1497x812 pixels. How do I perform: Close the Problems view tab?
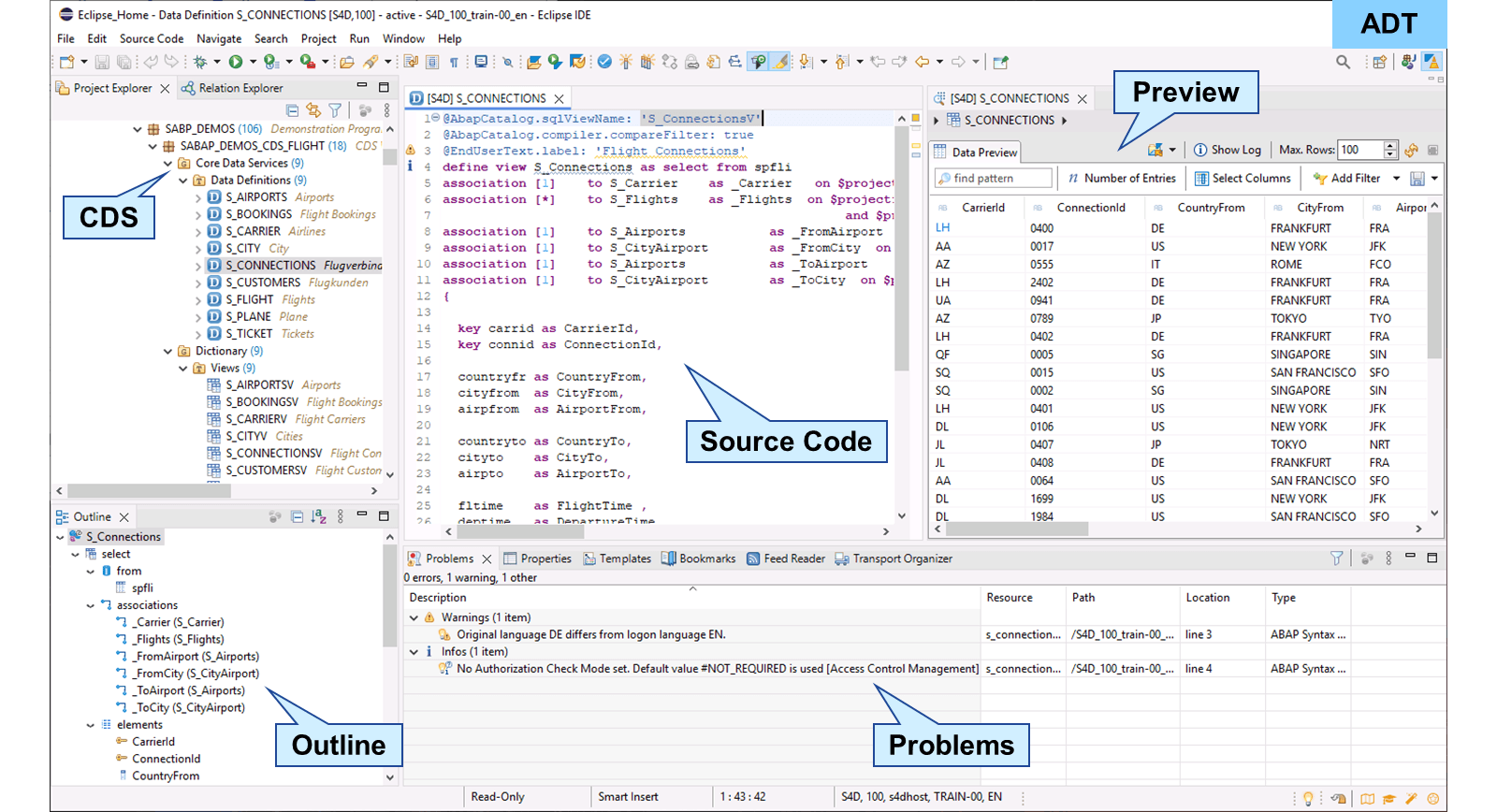pyautogui.click(x=487, y=558)
